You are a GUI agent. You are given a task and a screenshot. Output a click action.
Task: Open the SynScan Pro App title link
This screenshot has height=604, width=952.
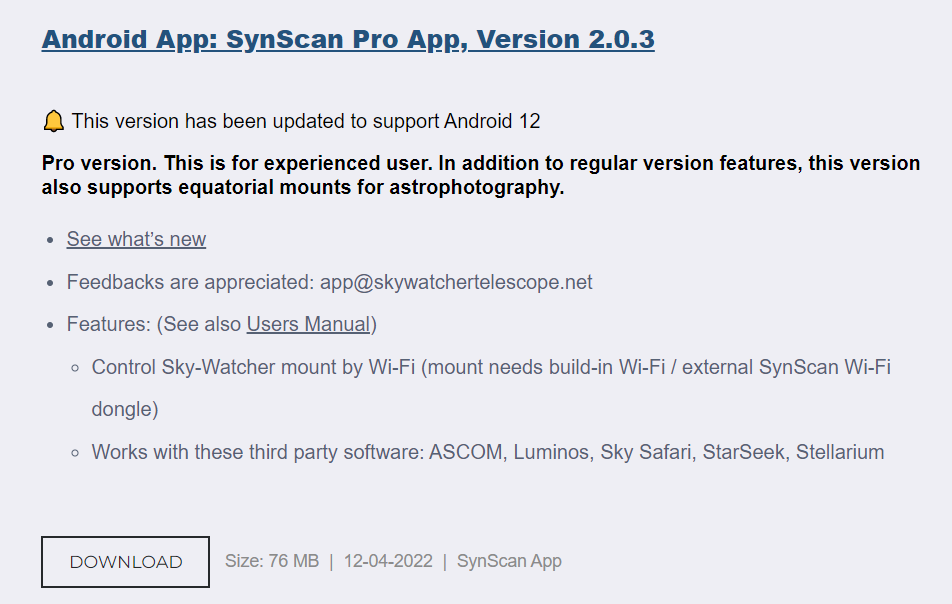click(x=348, y=40)
